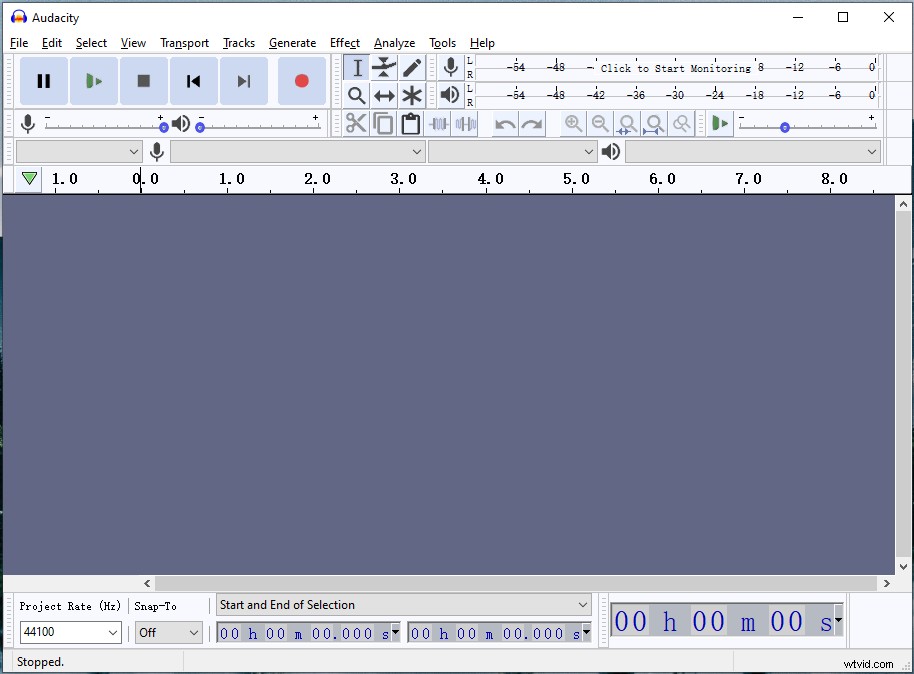Open the Selection format dropdown
Viewport: 914px width, 674px height.
point(404,605)
